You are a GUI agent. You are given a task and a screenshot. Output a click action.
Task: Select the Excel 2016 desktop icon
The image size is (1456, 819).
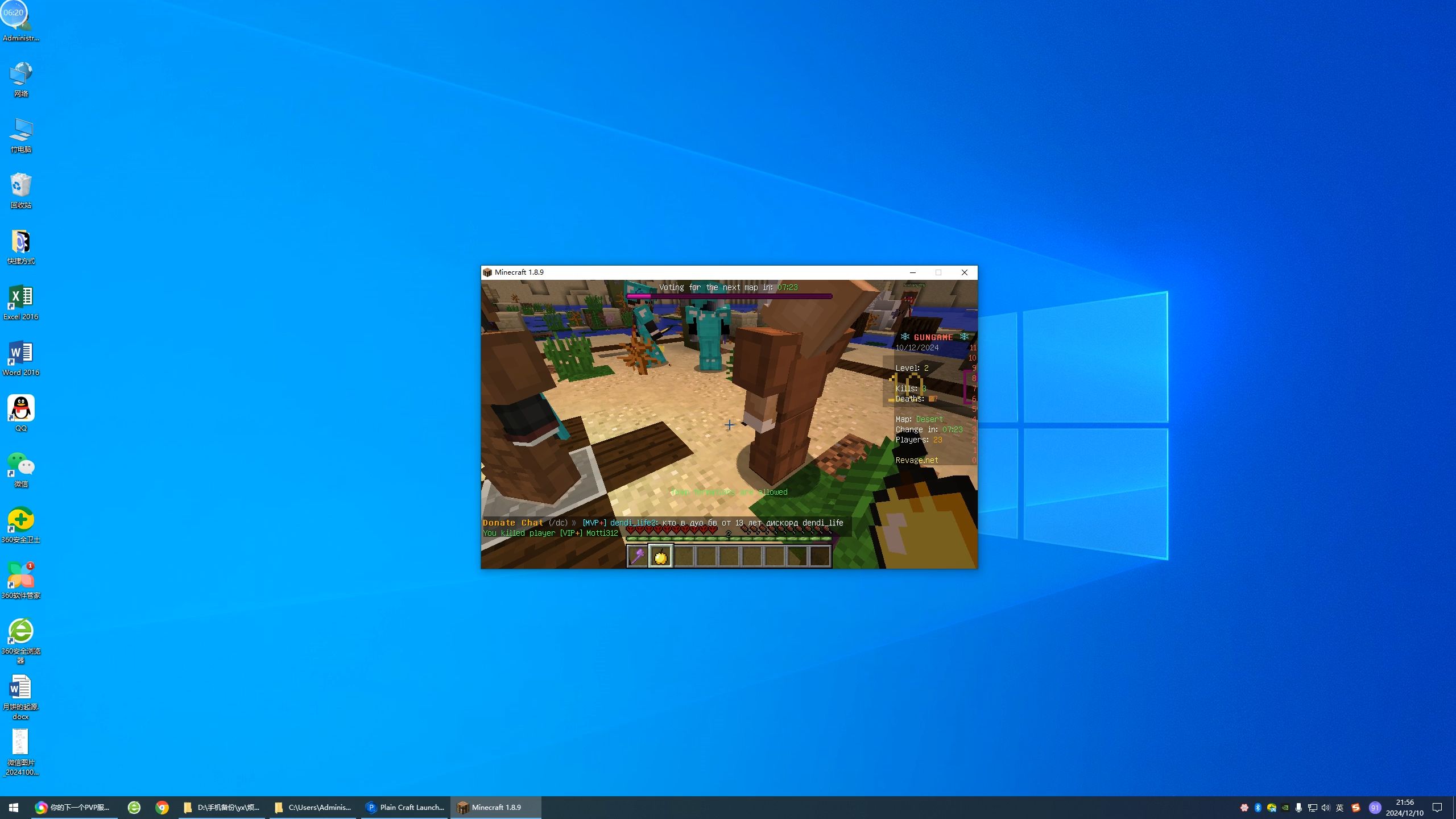point(21,303)
